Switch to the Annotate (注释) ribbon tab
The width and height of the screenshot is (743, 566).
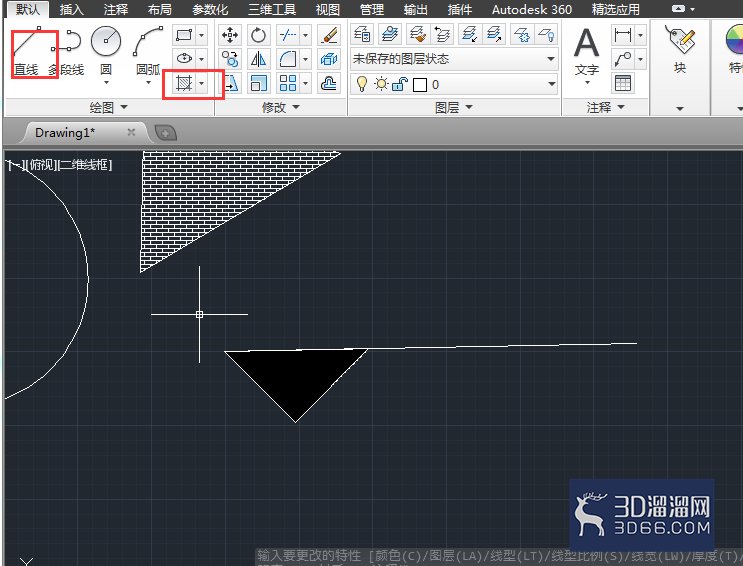[x=116, y=9]
